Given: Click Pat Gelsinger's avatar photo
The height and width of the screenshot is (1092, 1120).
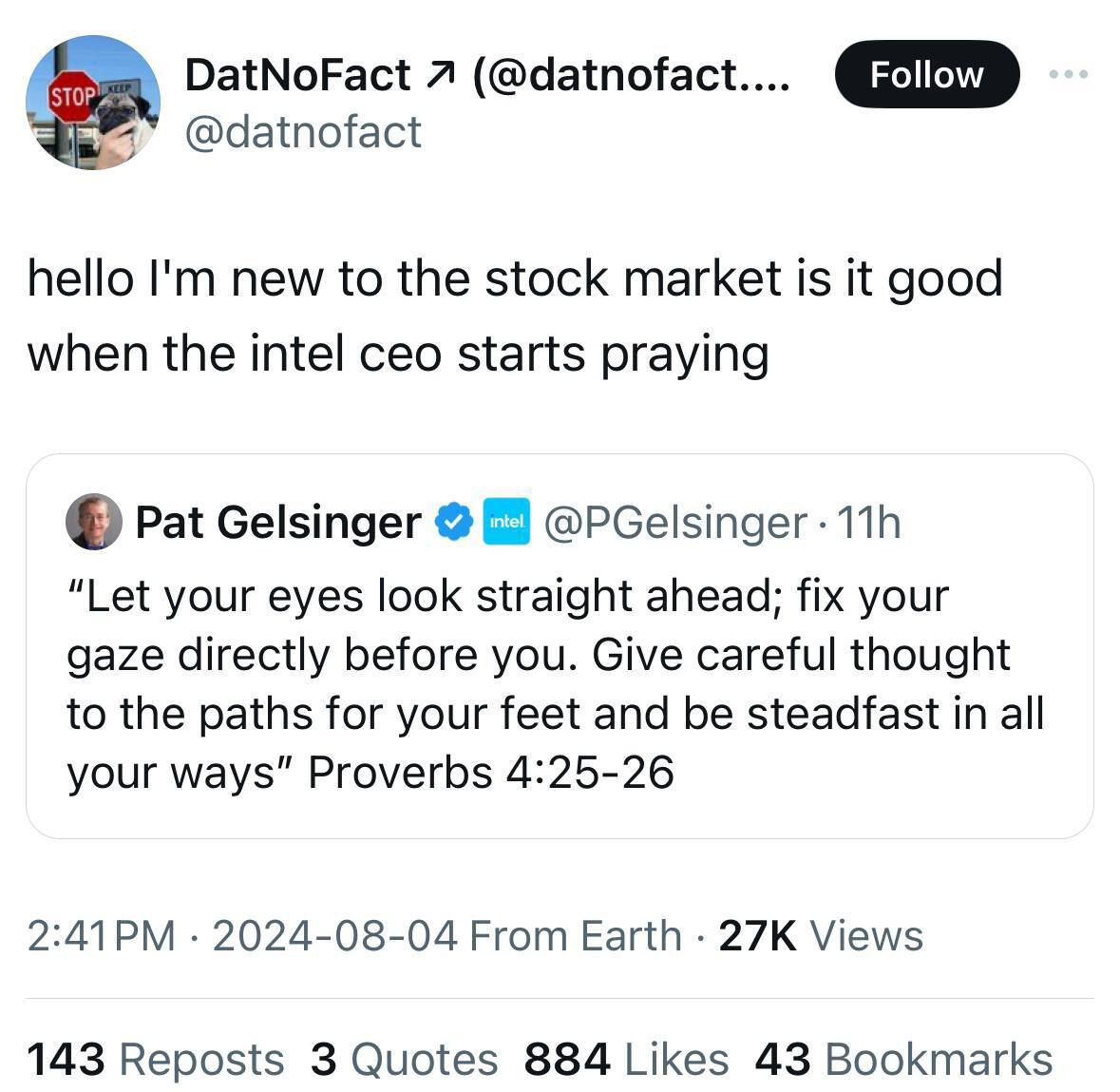Looking at the screenshot, I should (93, 522).
